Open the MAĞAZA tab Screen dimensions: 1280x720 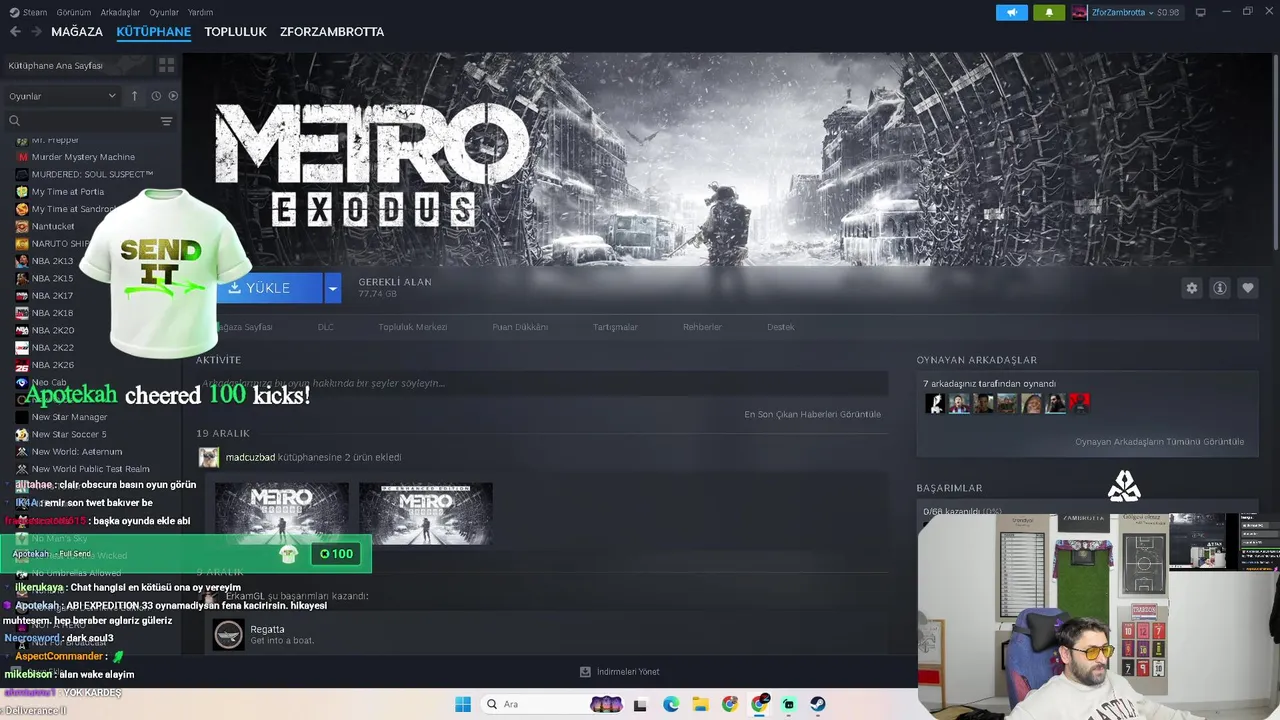tap(77, 32)
